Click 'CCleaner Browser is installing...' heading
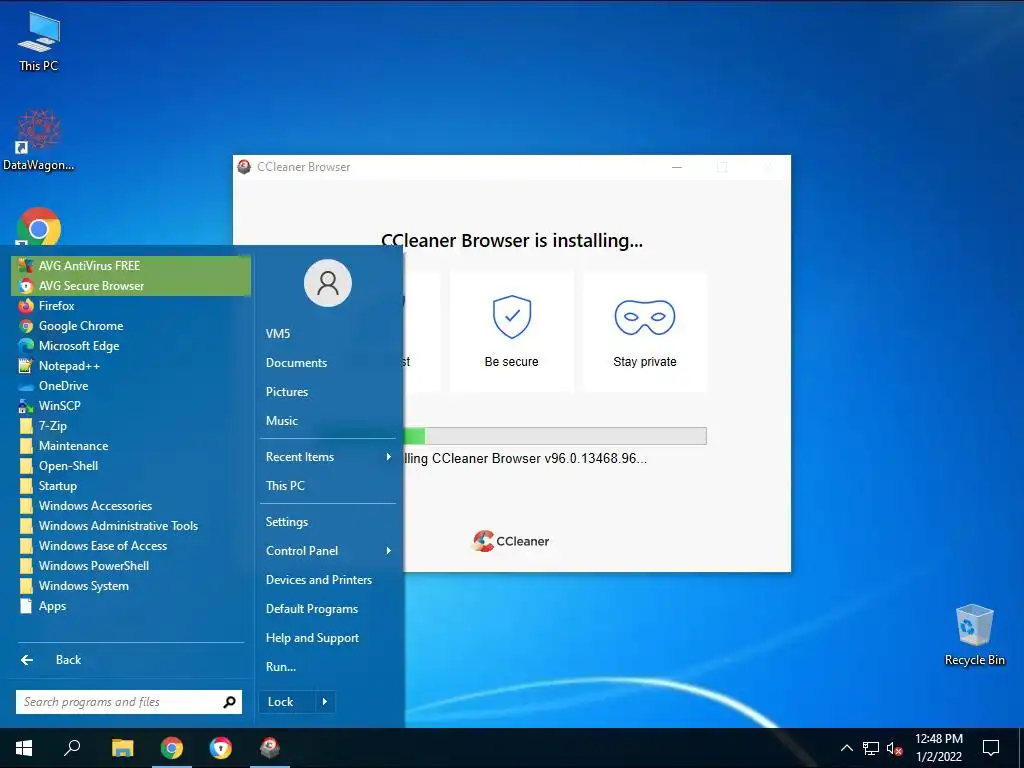This screenshot has width=1024, height=768. point(512,241)
